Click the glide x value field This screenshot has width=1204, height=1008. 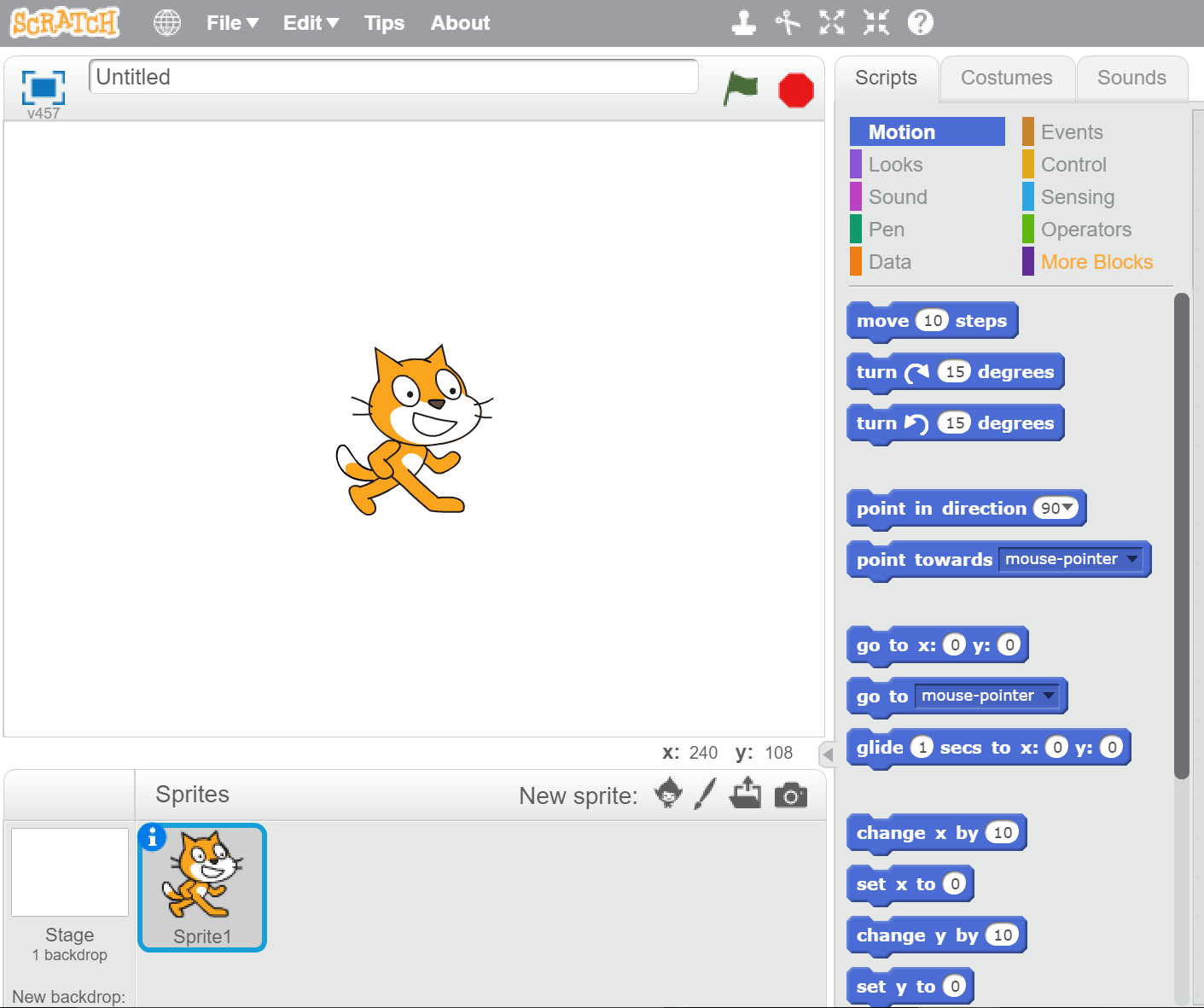[x=1057, y=747]
